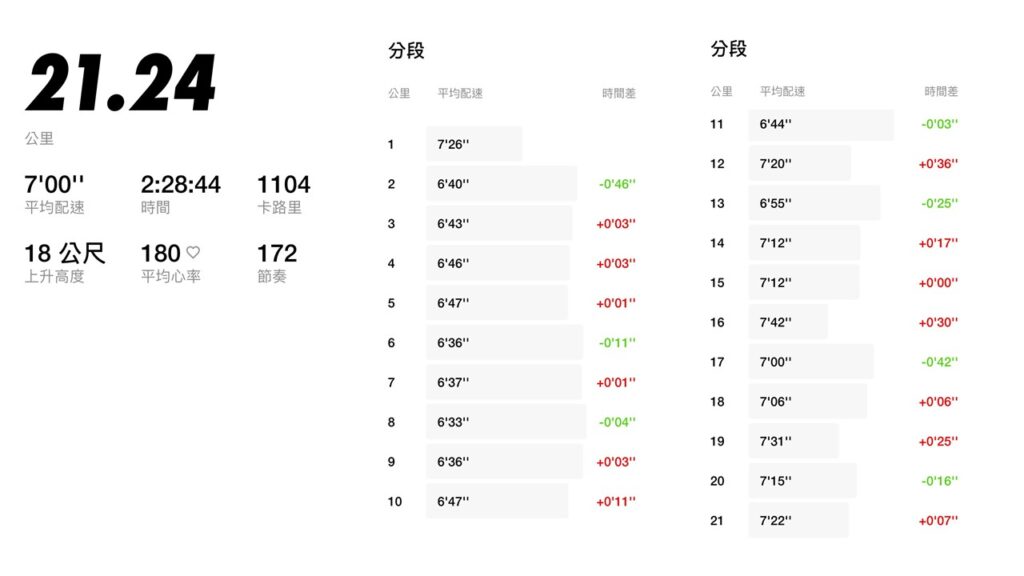Image resolution: width=1024 pixels, height=576 pixels.
Task: Click right table's 平均配速 column header
Action: pyautogui.click(x=782, y=91)
